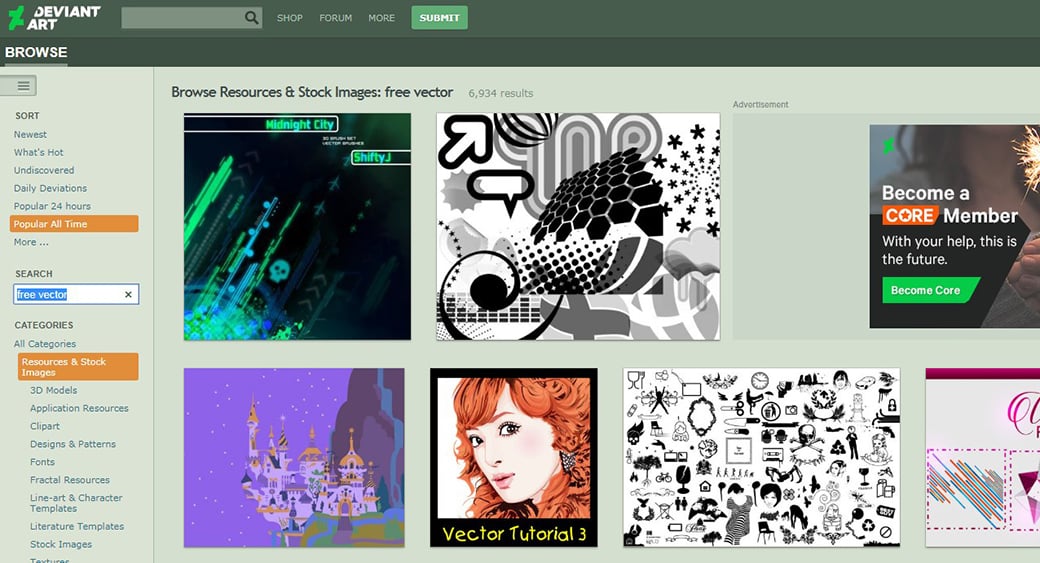Open the Forum menu item
This screenshot has height=563, width=1040.
[x=335, y=18]
